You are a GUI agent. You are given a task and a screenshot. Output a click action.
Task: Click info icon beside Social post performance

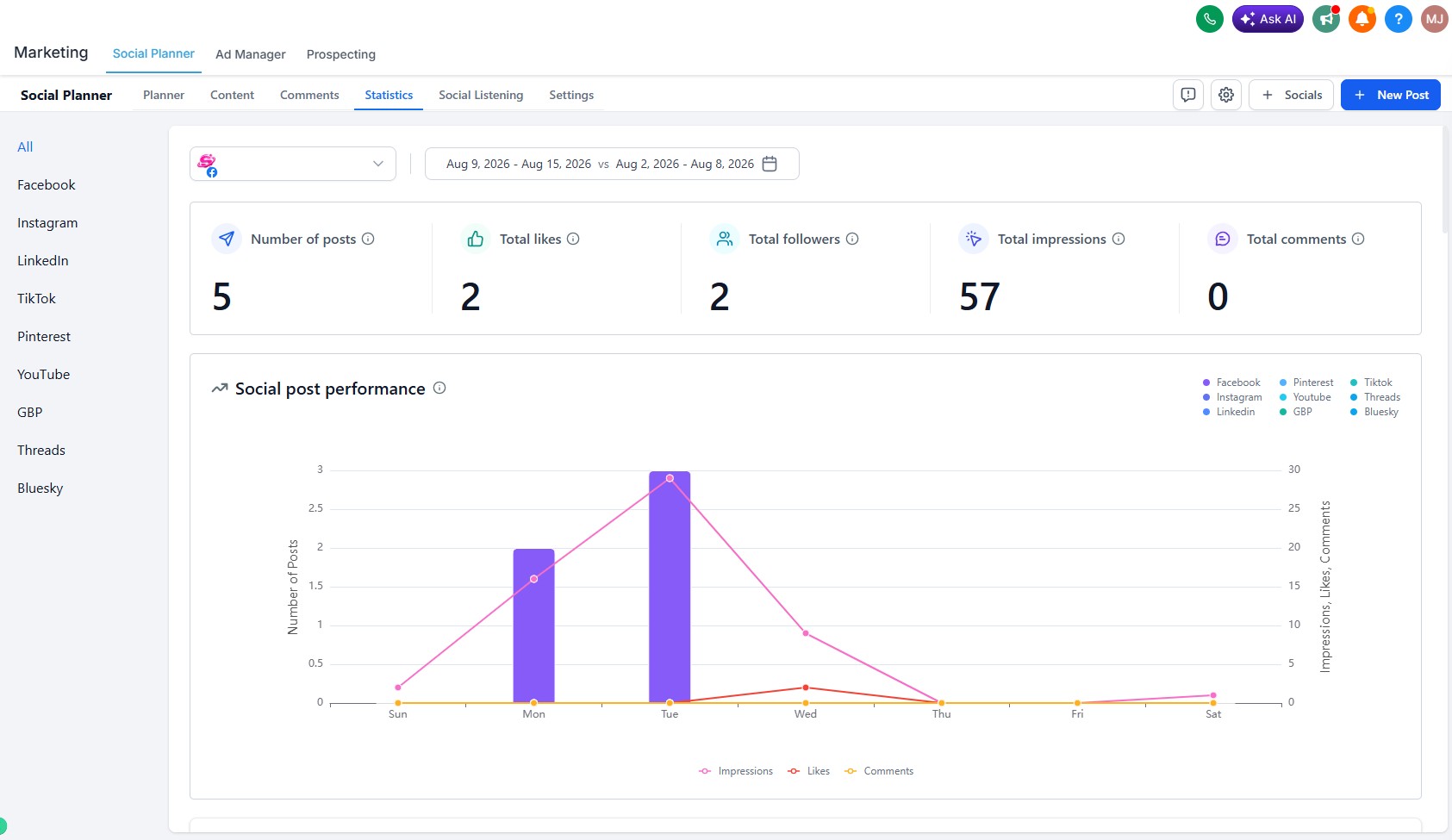tap(439, 388)
